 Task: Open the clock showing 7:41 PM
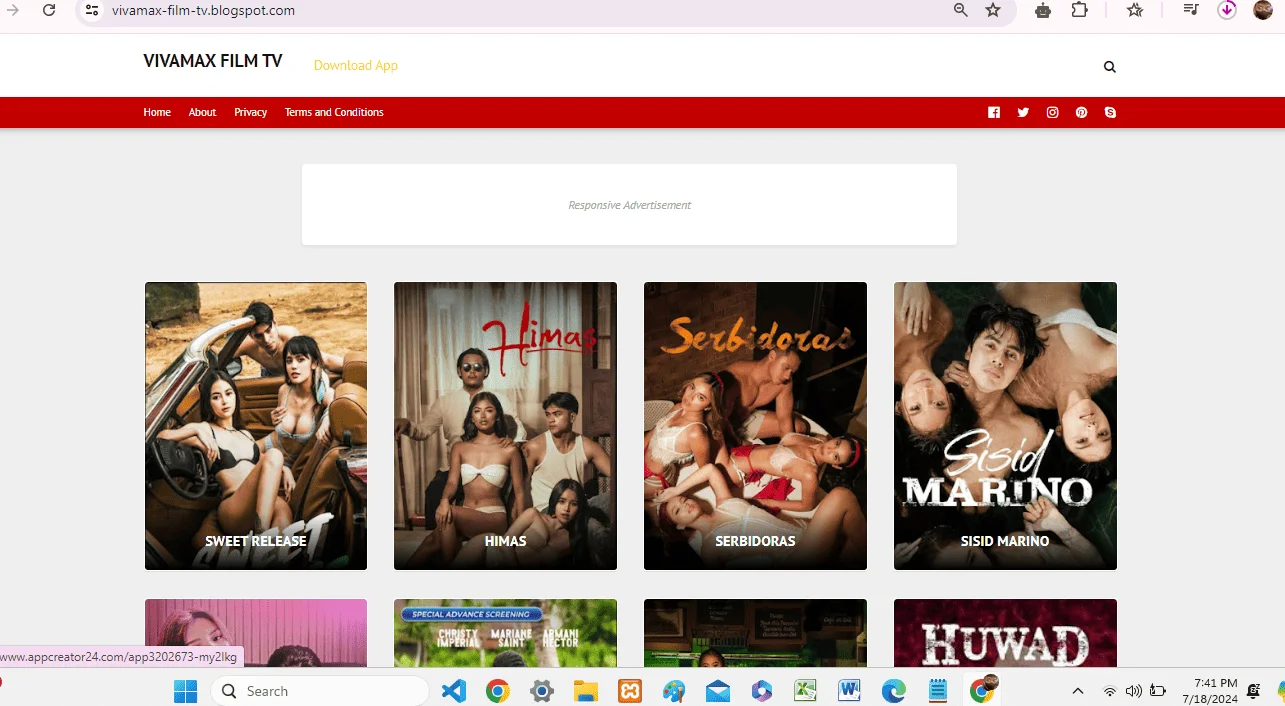1209,691
